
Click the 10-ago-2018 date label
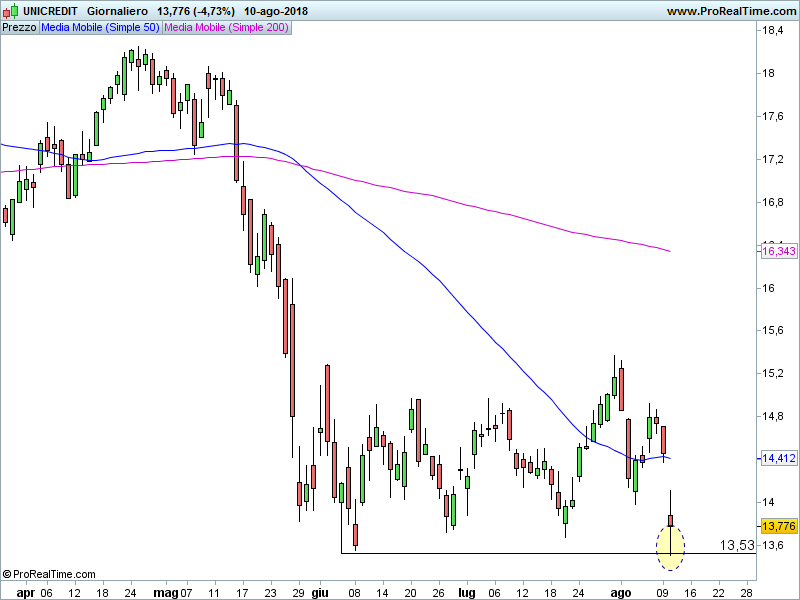tap(276, 11)
